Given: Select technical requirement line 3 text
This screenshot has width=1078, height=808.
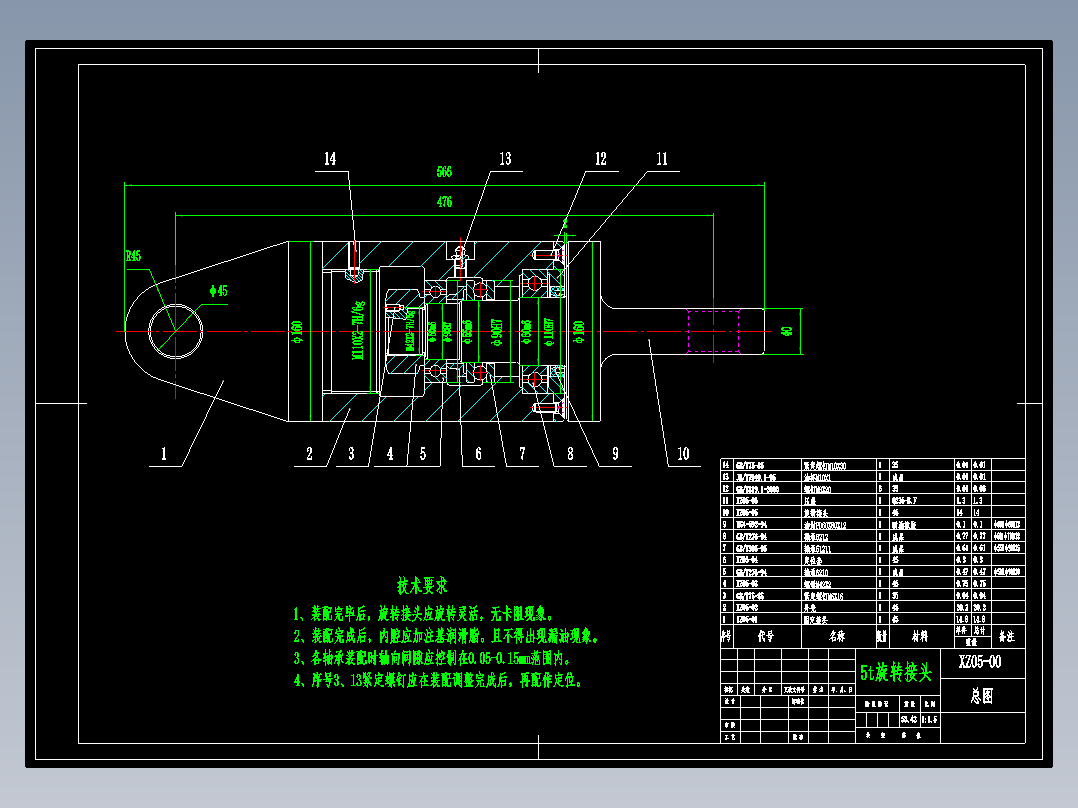Looking at the screenshot, I should pos(432,658).
